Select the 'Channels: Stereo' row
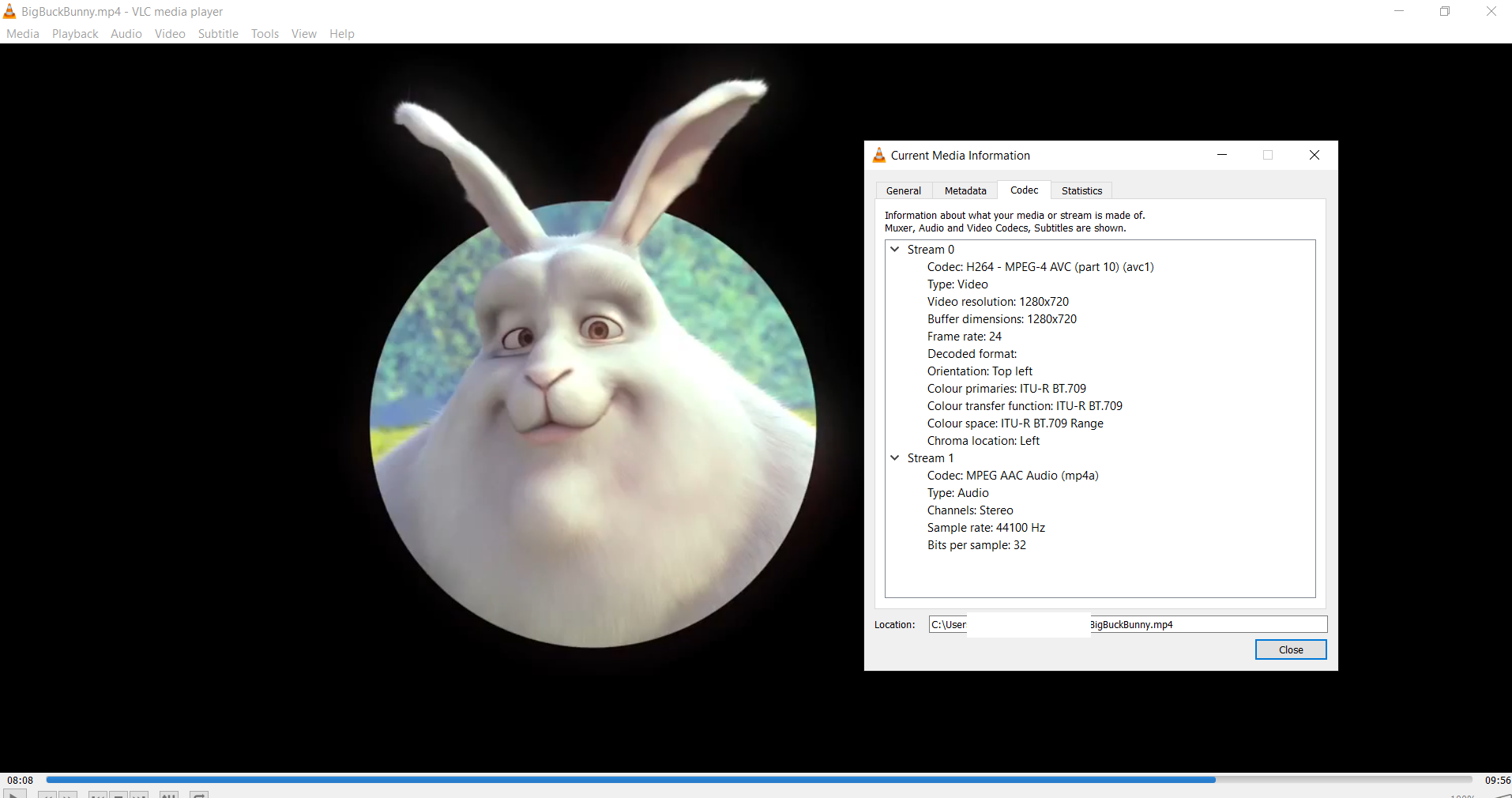1512x798 pixels. 970,510
